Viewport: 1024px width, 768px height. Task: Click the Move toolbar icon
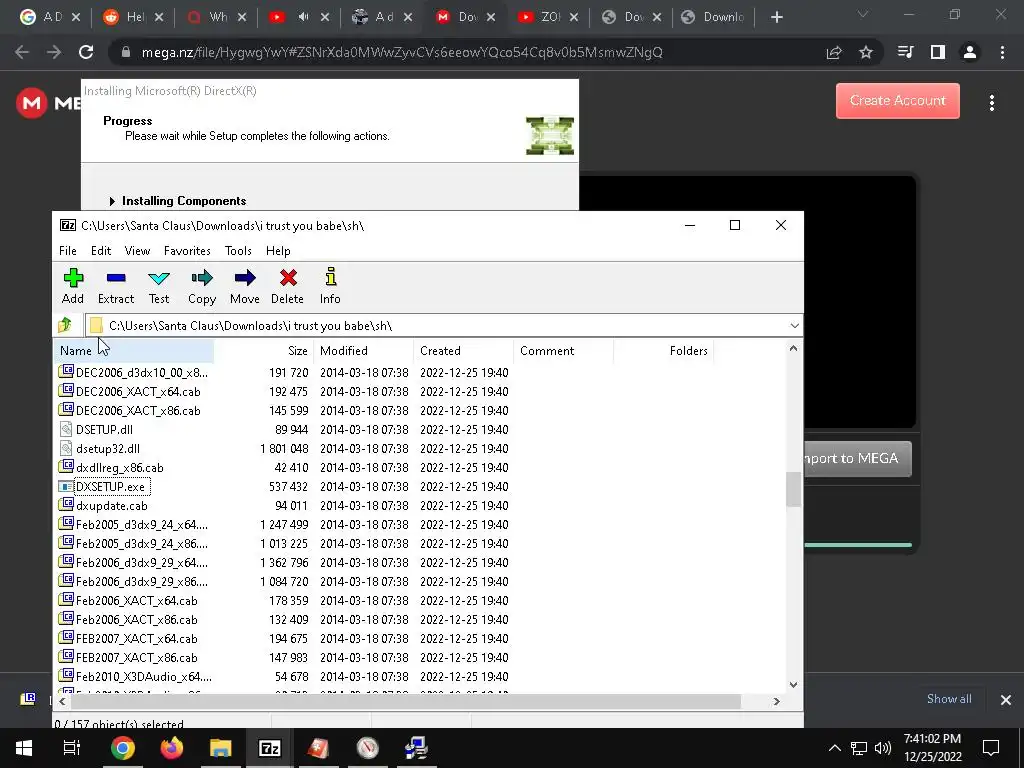click(245, 285)
